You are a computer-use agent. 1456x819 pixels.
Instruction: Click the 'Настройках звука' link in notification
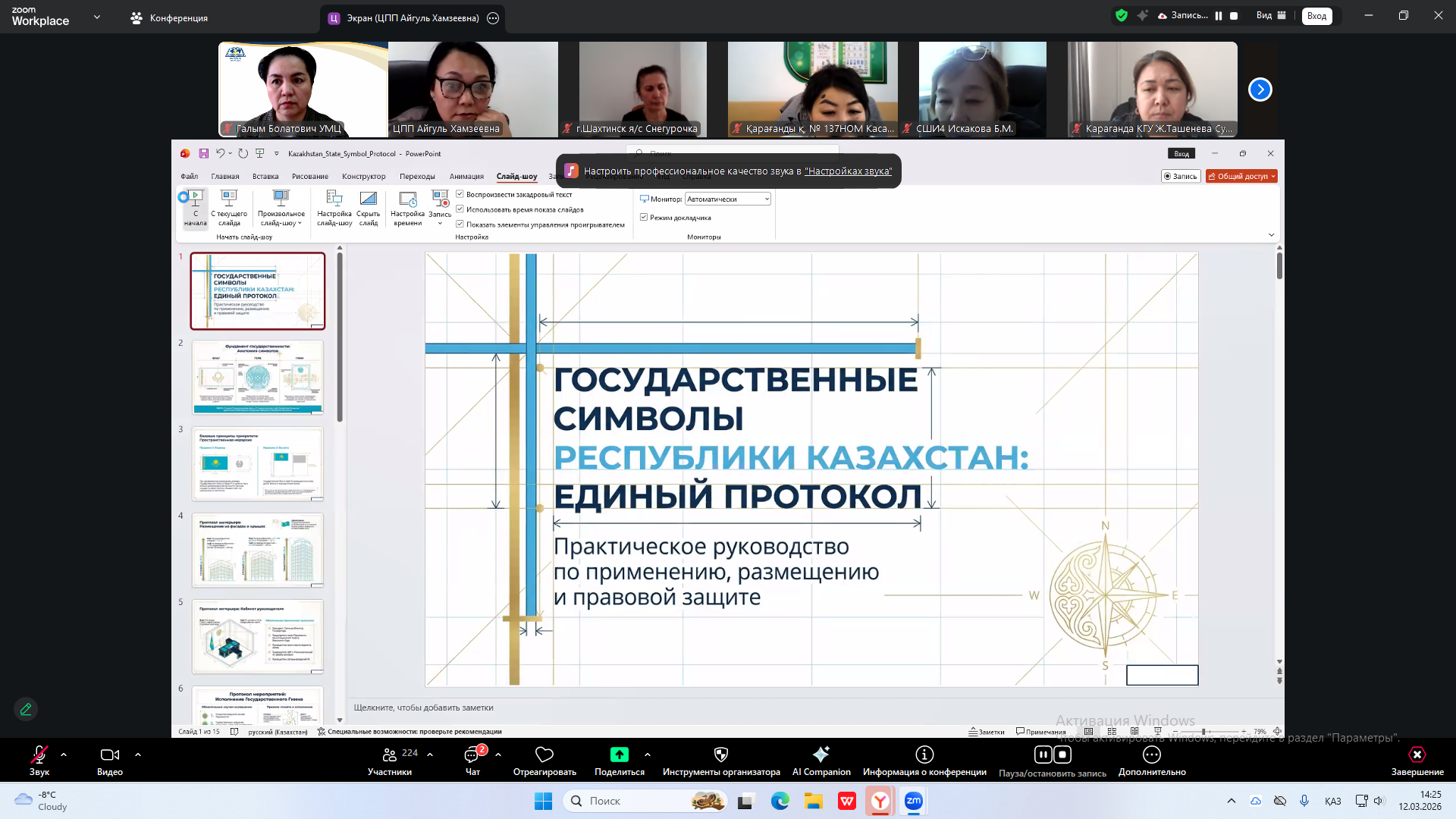(850, 171)
